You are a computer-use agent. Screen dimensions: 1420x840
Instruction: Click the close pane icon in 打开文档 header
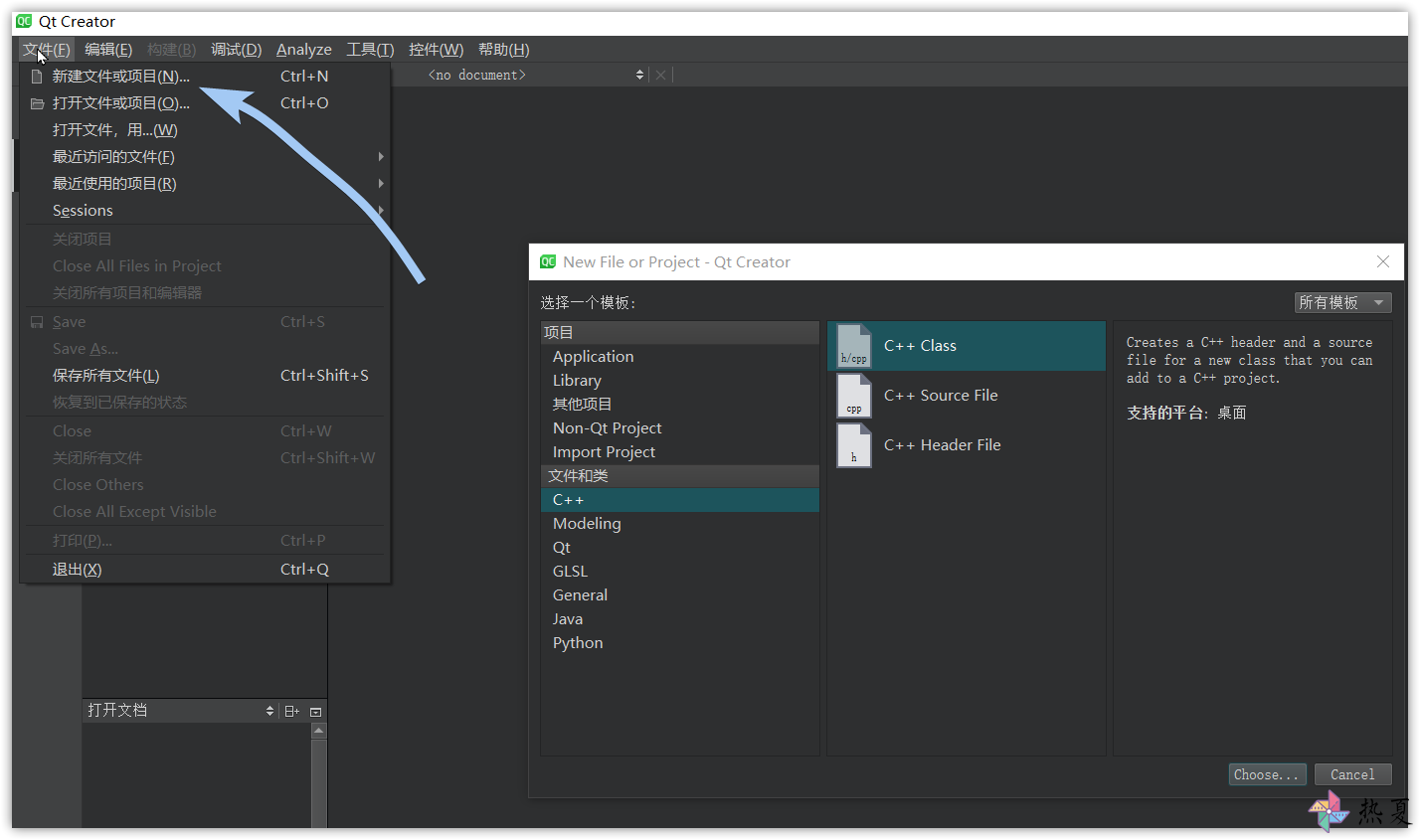click(x=315, y=712)
